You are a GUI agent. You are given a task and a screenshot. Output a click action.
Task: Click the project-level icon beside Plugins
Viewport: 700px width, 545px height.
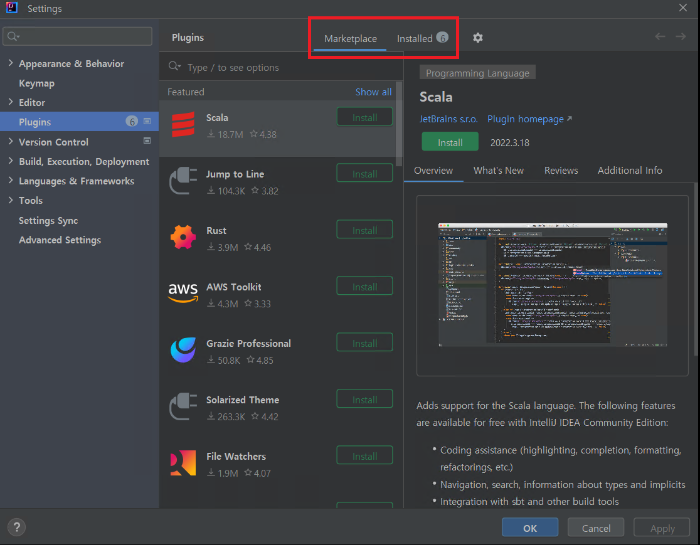coord(147,121)
